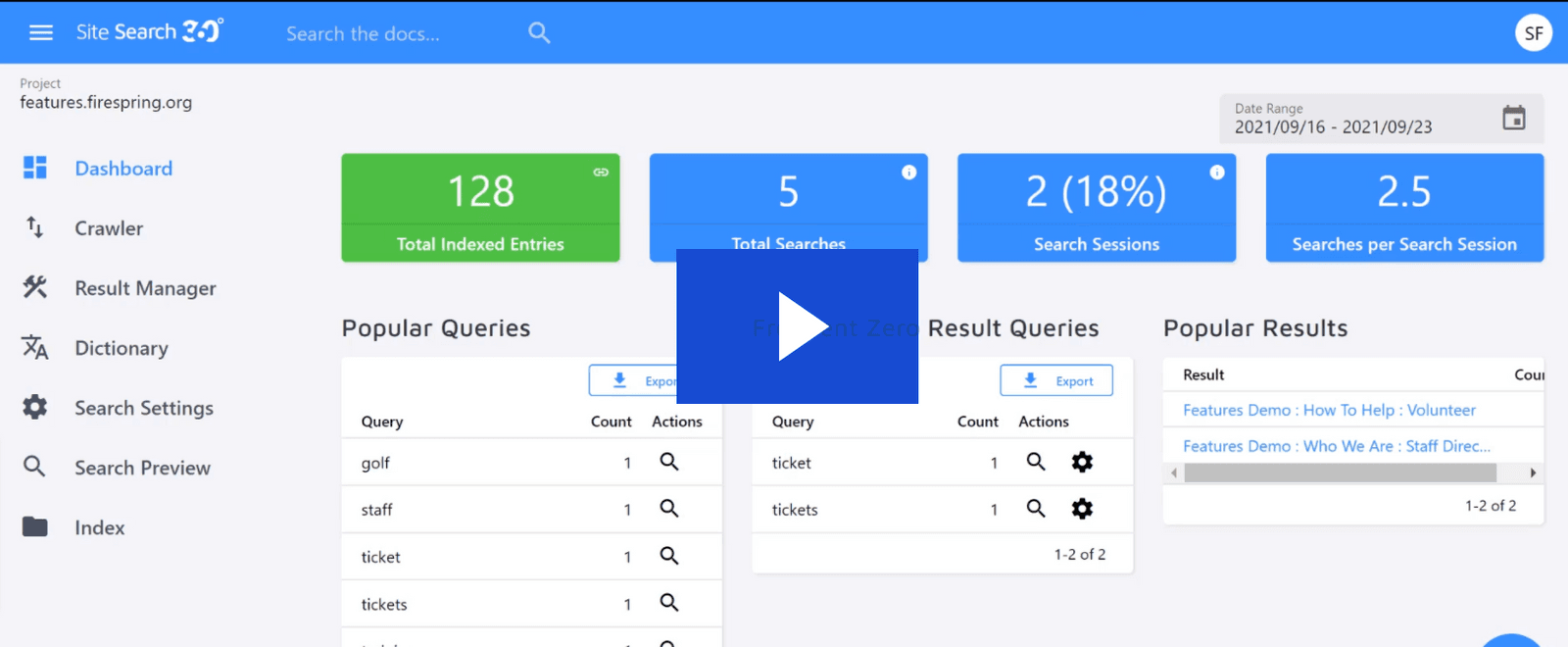Click the magnifier icon in the docs search bar
Viewport: 1568px width, 647px height.
click(x=539, y=33)
